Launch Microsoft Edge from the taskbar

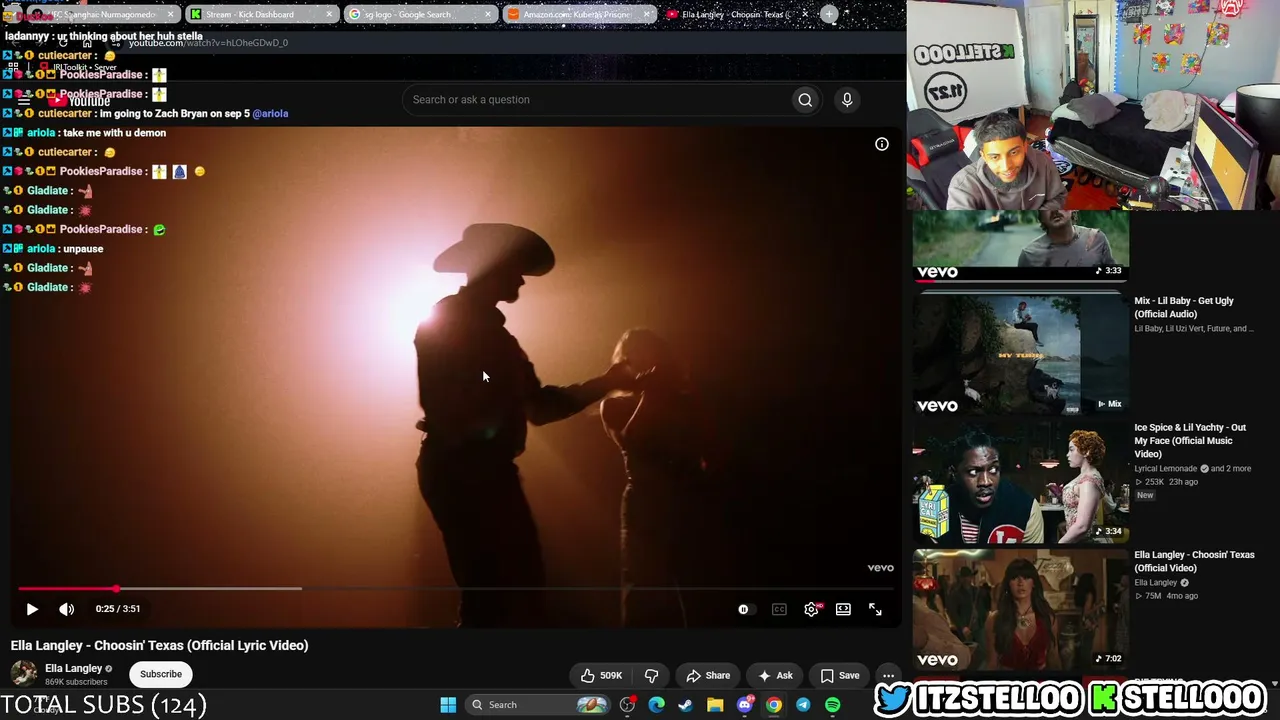click(656, 705)
